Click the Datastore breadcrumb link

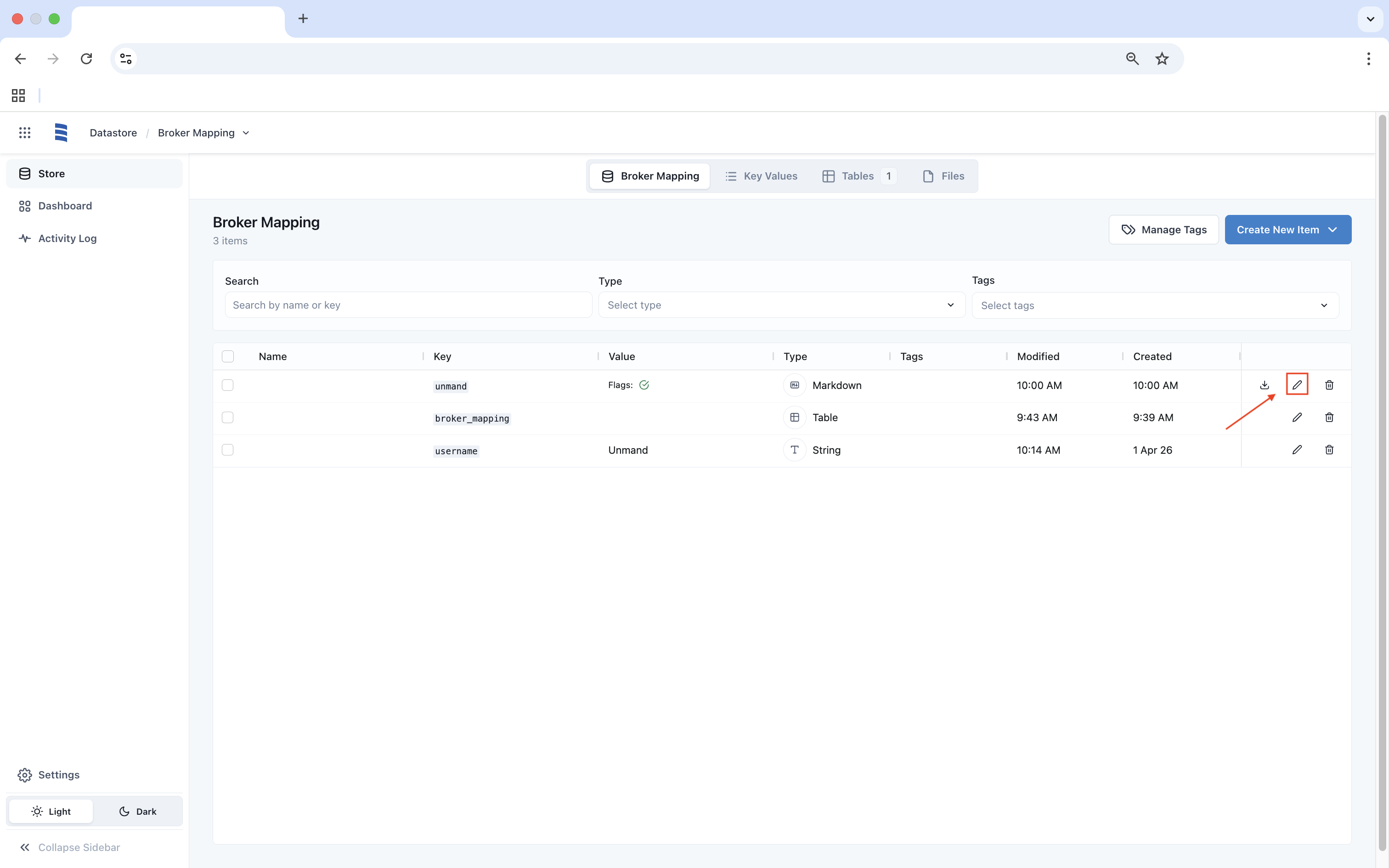(x=113, y=133)
